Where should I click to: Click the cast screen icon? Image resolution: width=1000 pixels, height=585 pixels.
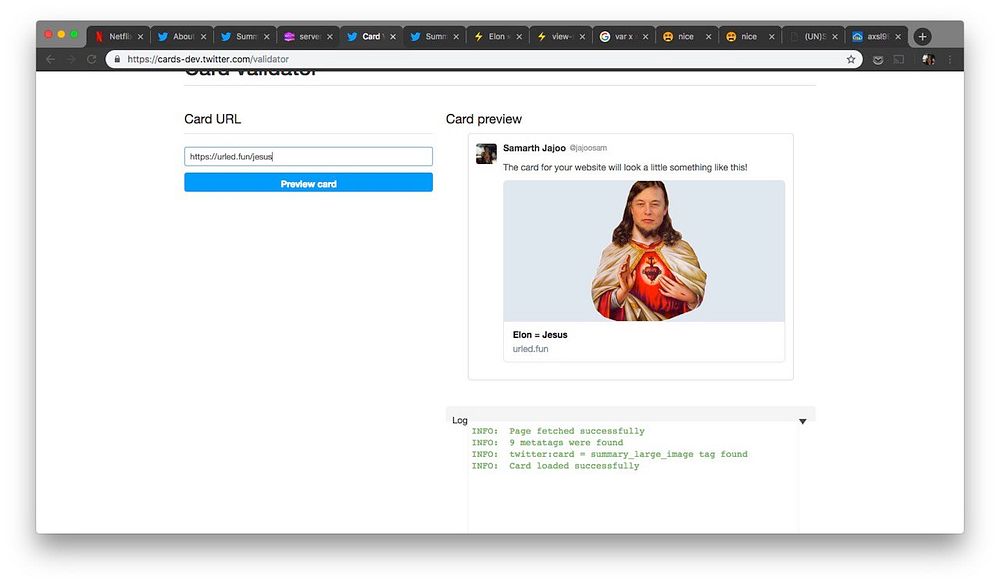pos(899,59)
